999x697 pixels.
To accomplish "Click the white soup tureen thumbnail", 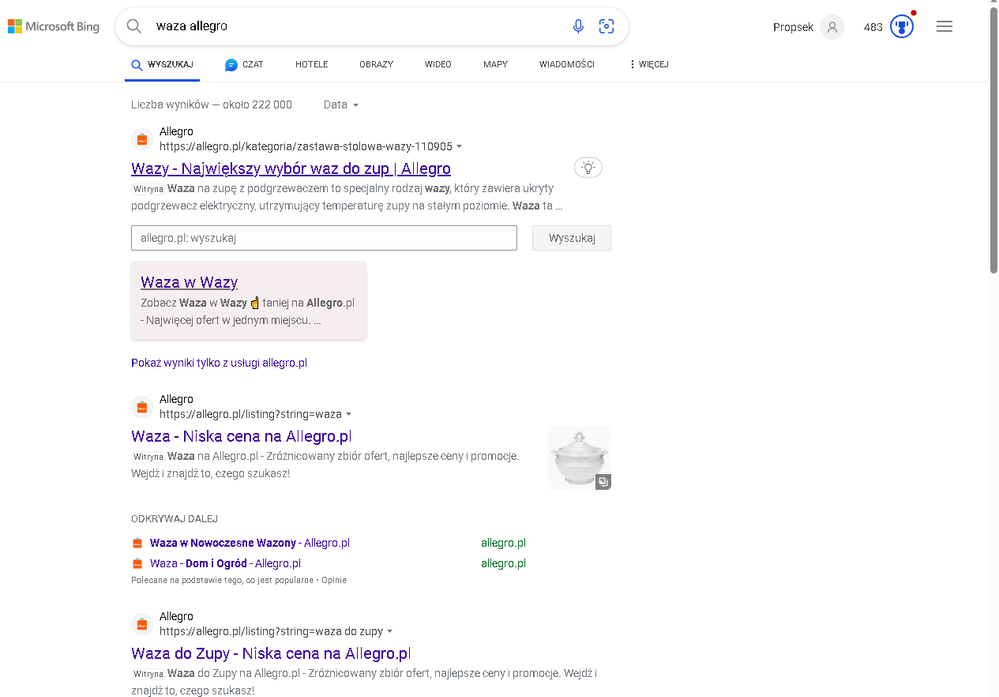I will [579, 459].
